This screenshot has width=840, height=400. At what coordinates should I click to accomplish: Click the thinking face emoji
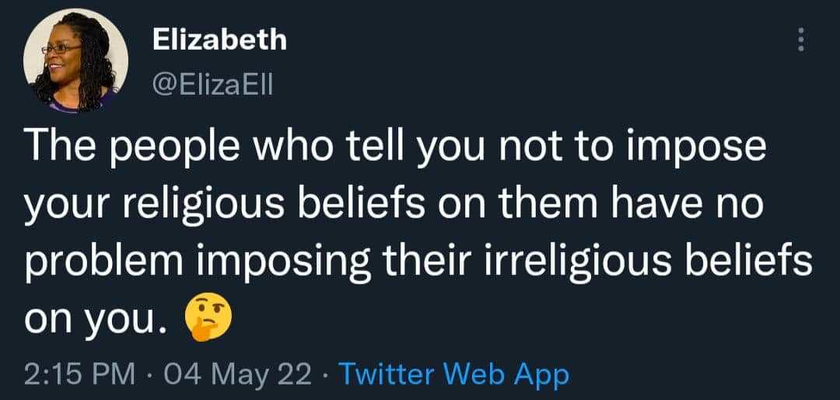tap(208, 318)
